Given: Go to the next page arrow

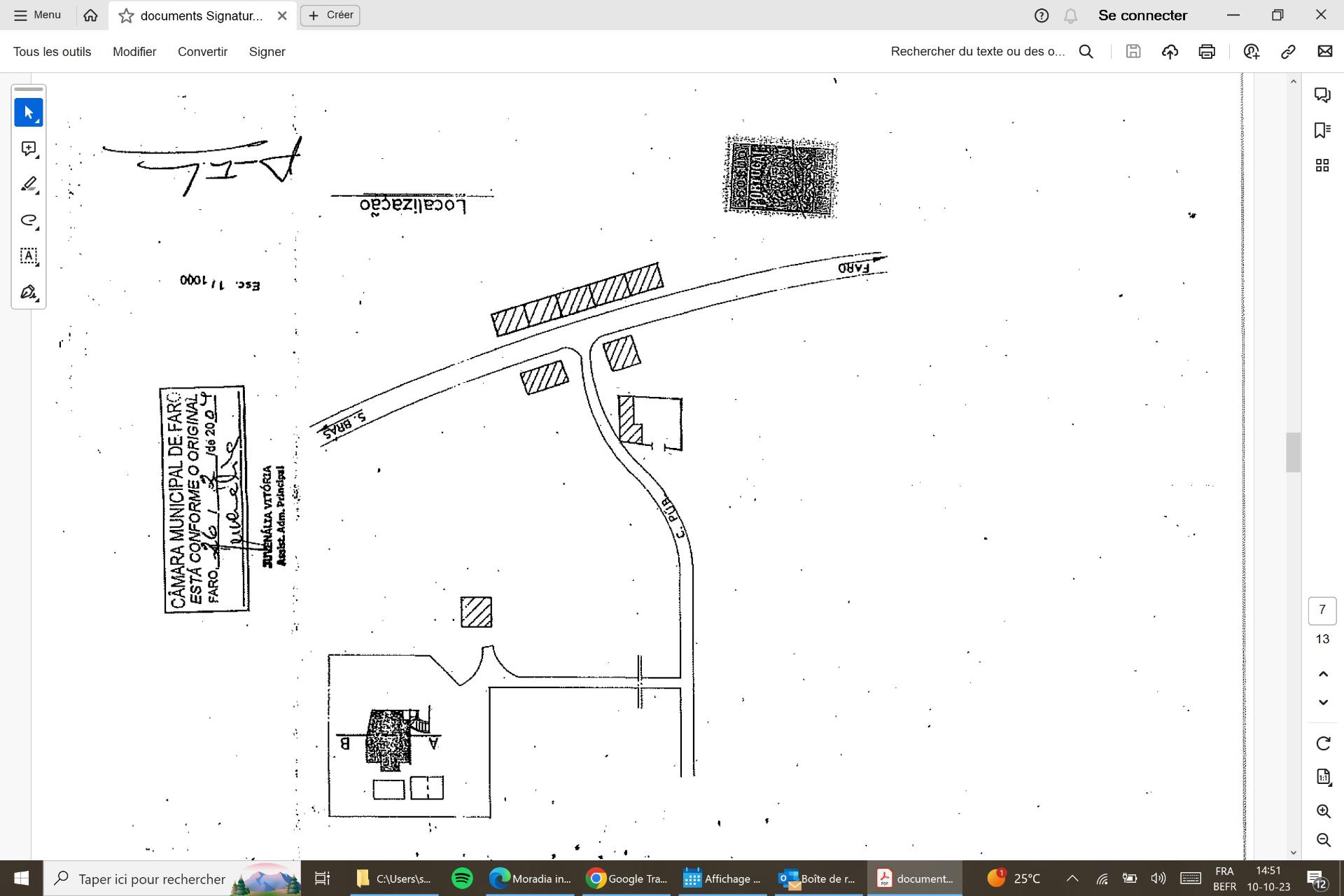Looking at the screenshot, I should click(x=1322, y=702).
